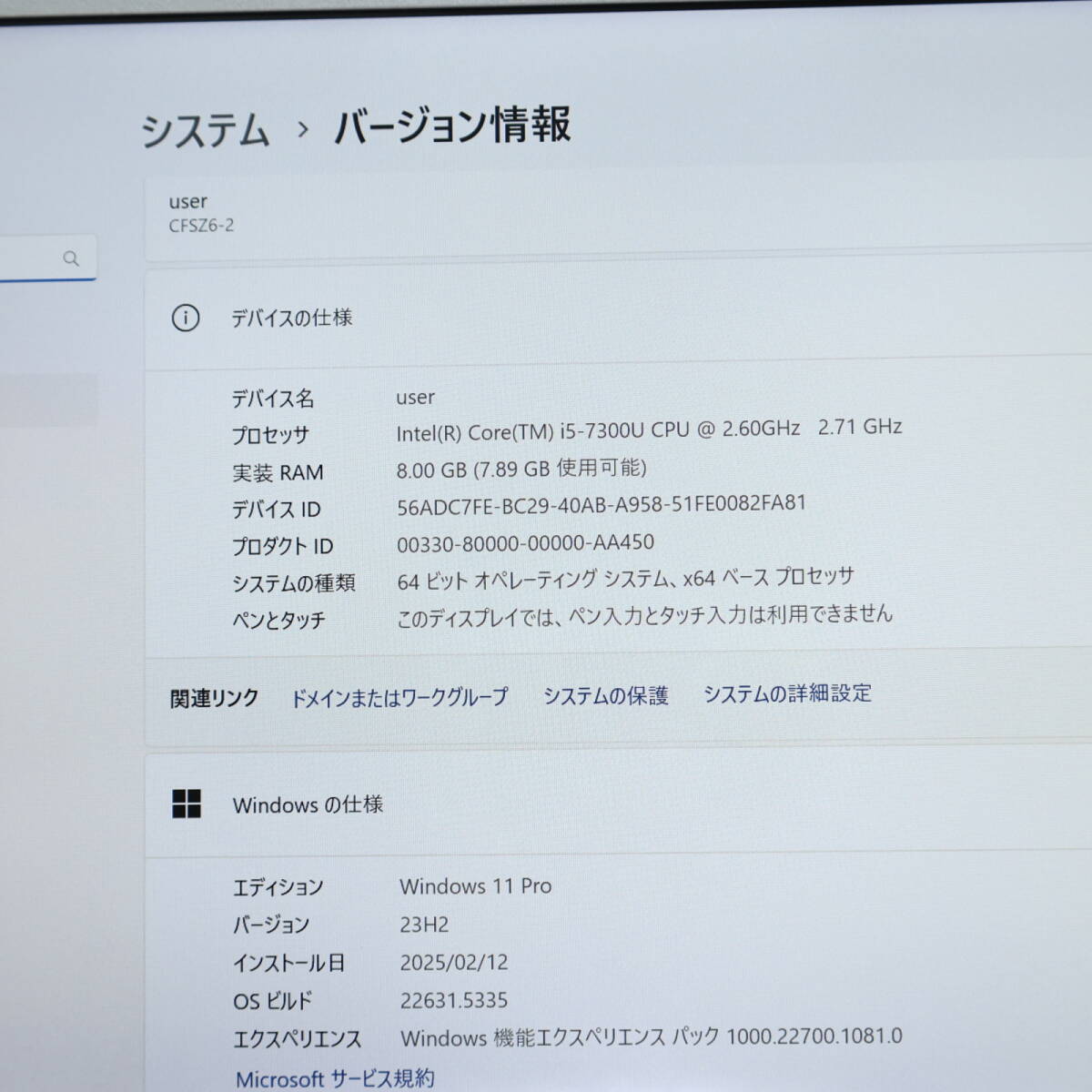Click inside the settings search field

coord(47,258)
